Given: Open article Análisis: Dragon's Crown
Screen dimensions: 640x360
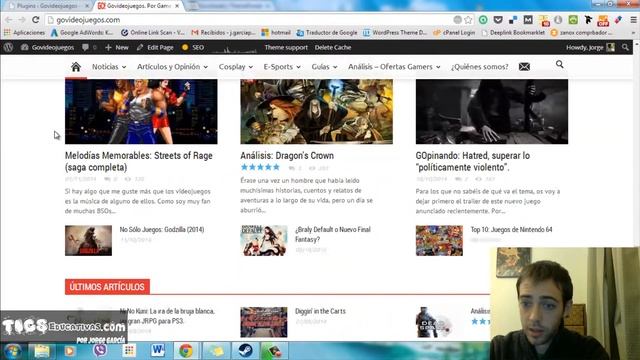Looking at the screenshot, I should point(287,156).
